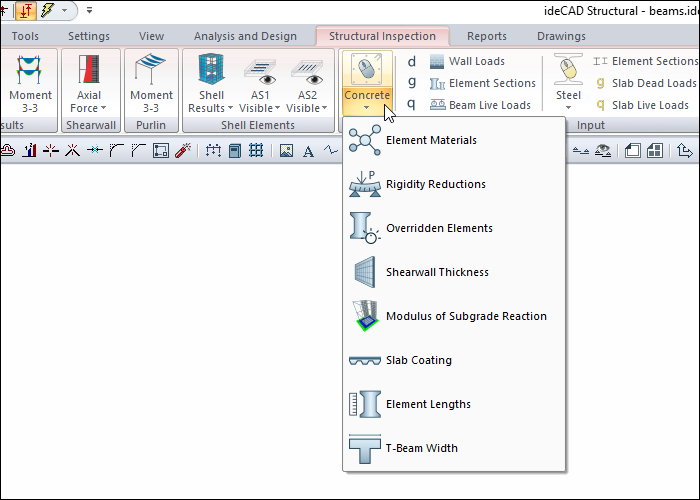Select Element Materials from the Concrete menu
This screenshot has height=500, width=700.
(430, 140)
